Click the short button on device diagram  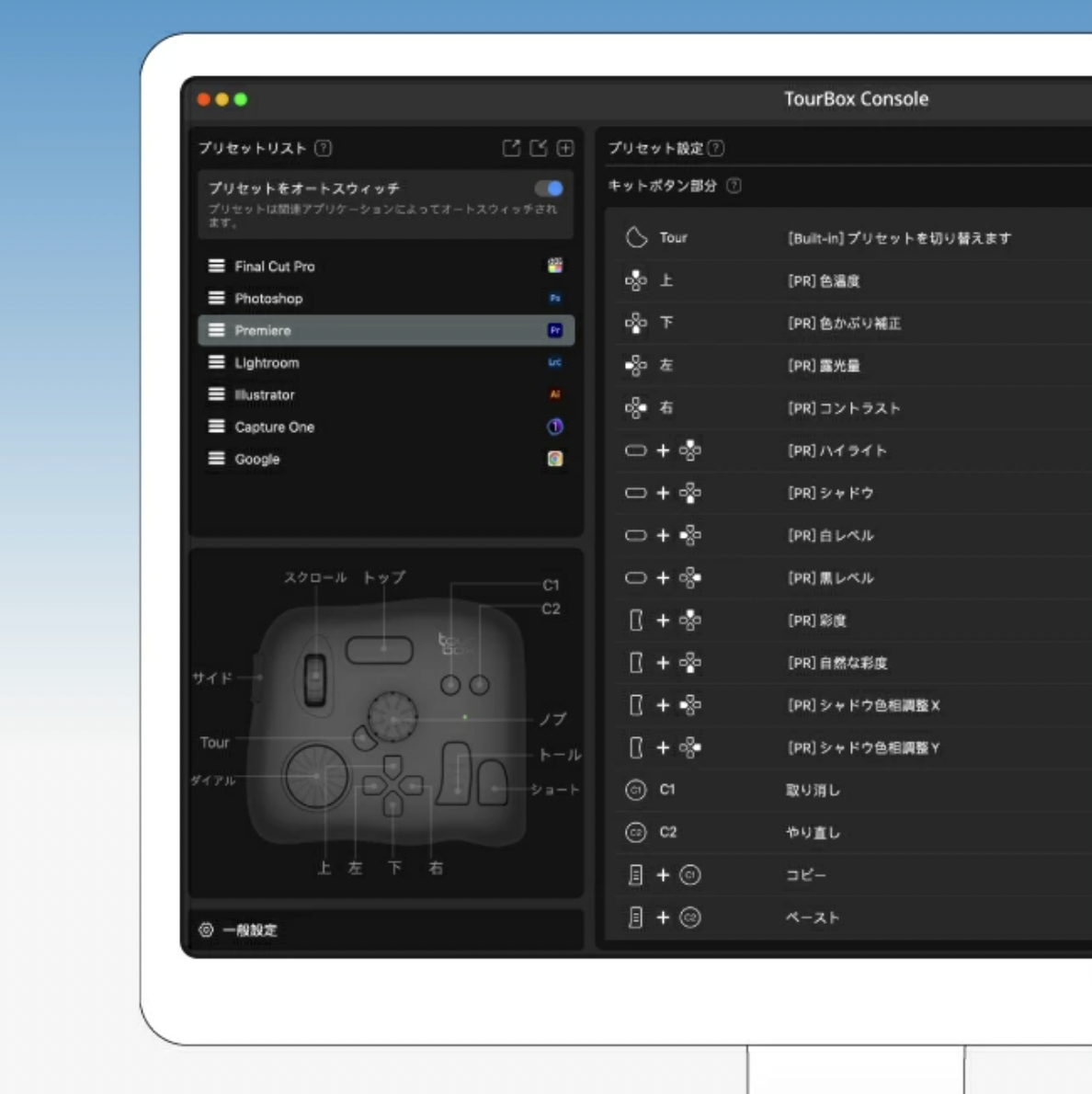tap(493, 783)
